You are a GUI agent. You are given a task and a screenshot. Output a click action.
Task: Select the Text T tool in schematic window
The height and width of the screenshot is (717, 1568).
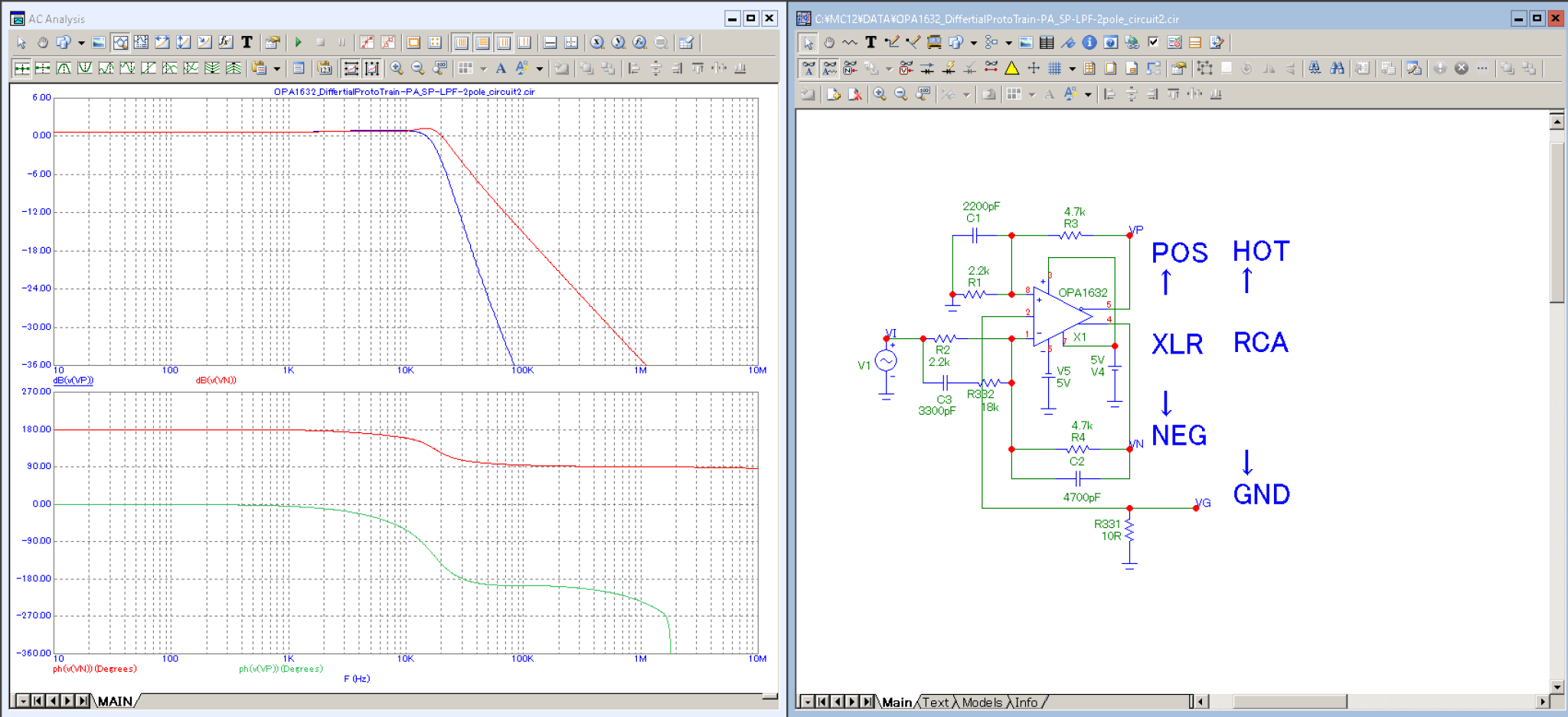click(x=871, y=43)
